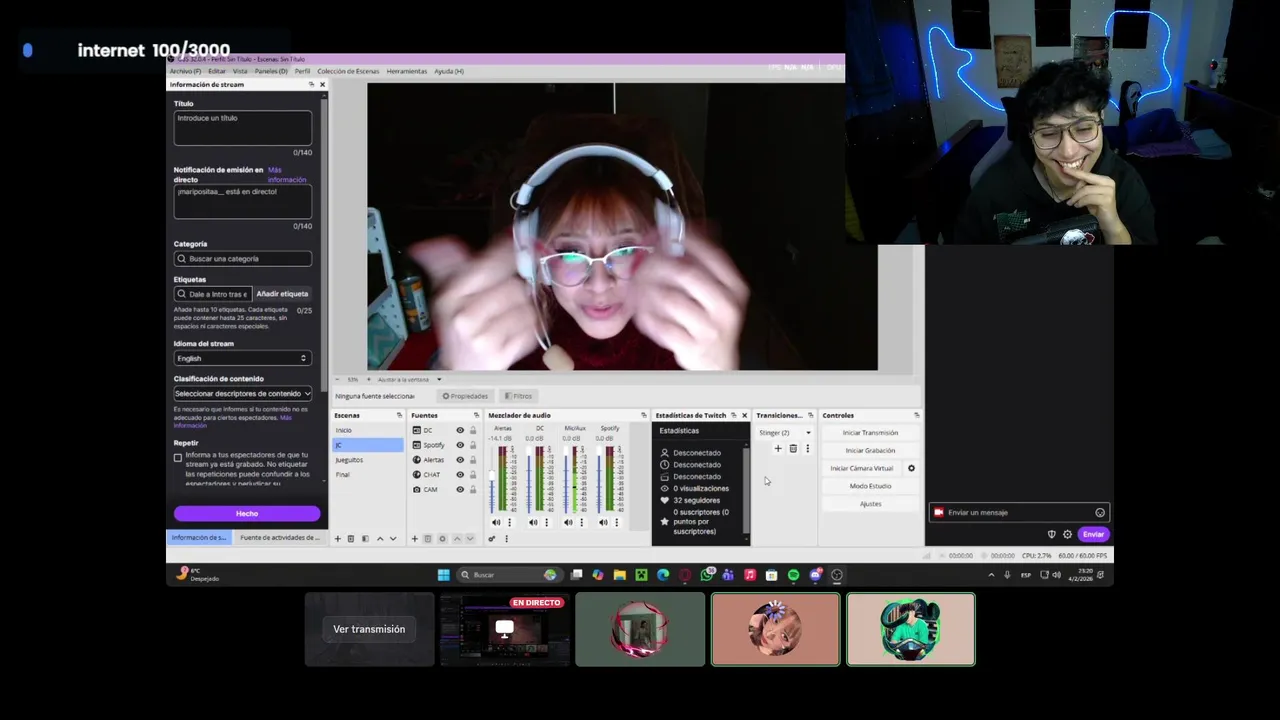
Task: Open Clasificación de contenido descriptors dropdown
Action: click(242, 393)
